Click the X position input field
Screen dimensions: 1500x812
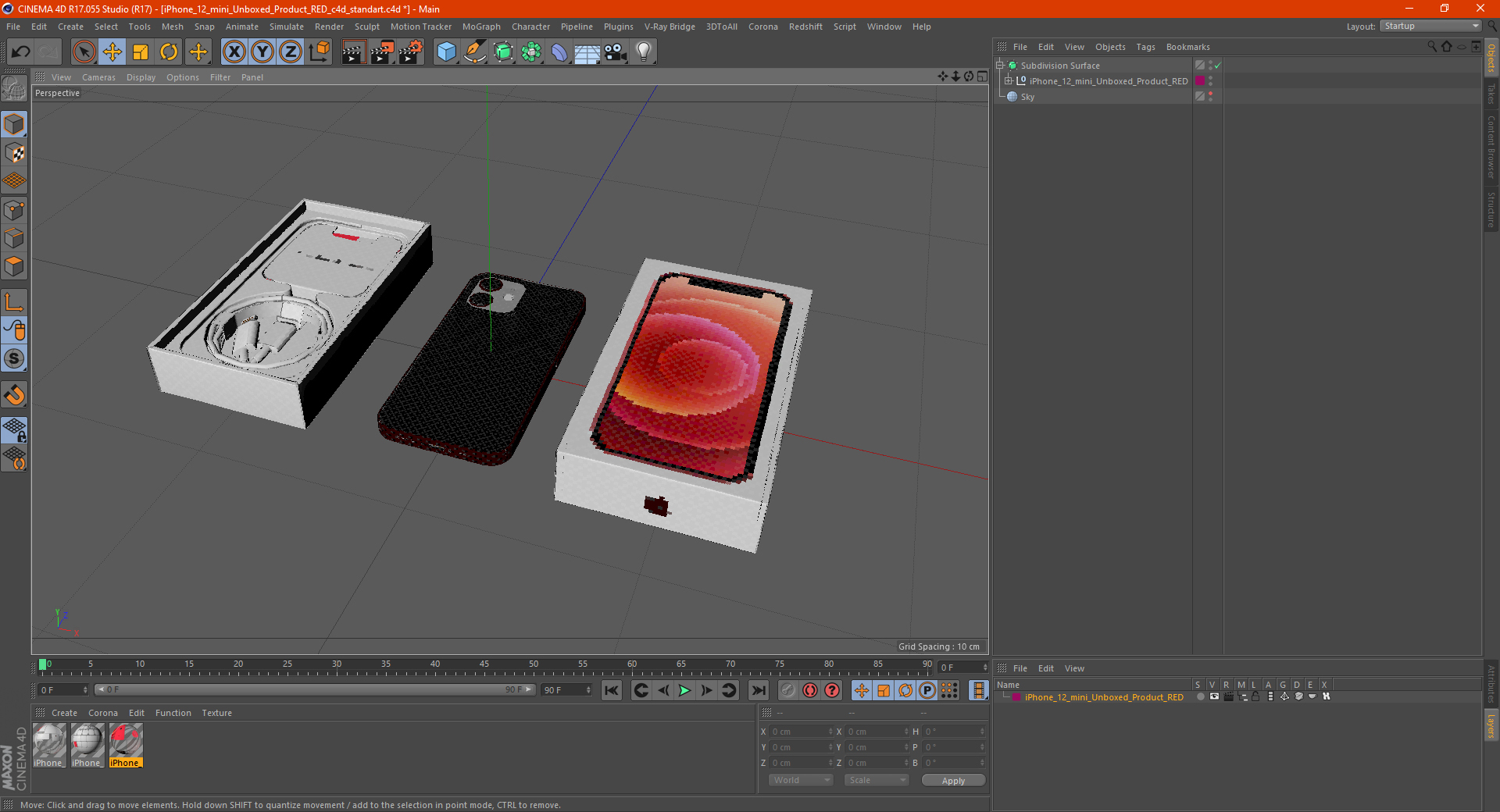802,732
